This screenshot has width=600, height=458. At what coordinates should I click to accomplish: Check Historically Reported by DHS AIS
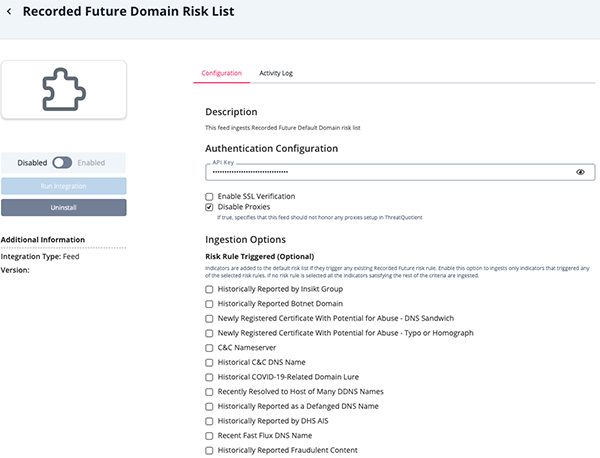(x=209, y=421)
